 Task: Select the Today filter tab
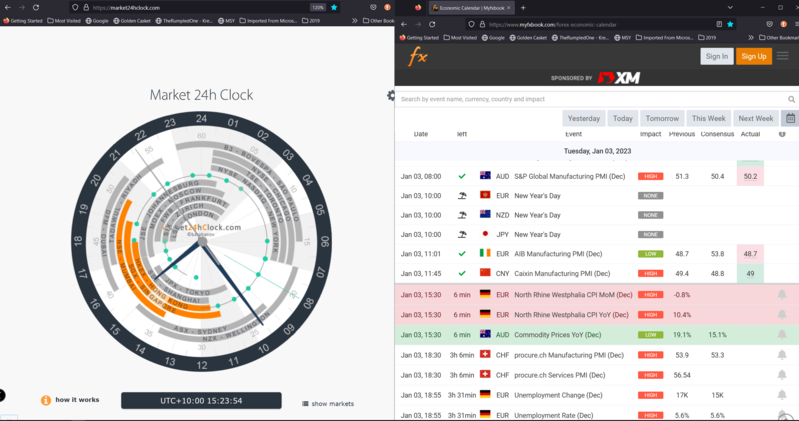point(623,118)
